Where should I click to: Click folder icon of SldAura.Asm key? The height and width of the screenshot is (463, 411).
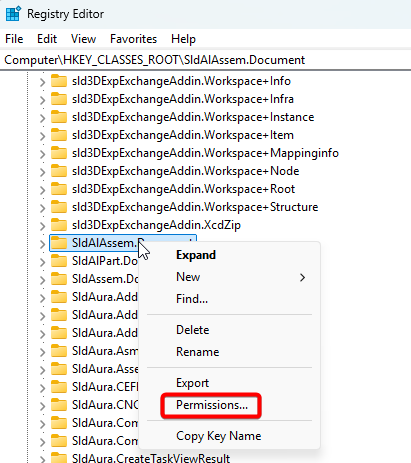pos(59,351)
